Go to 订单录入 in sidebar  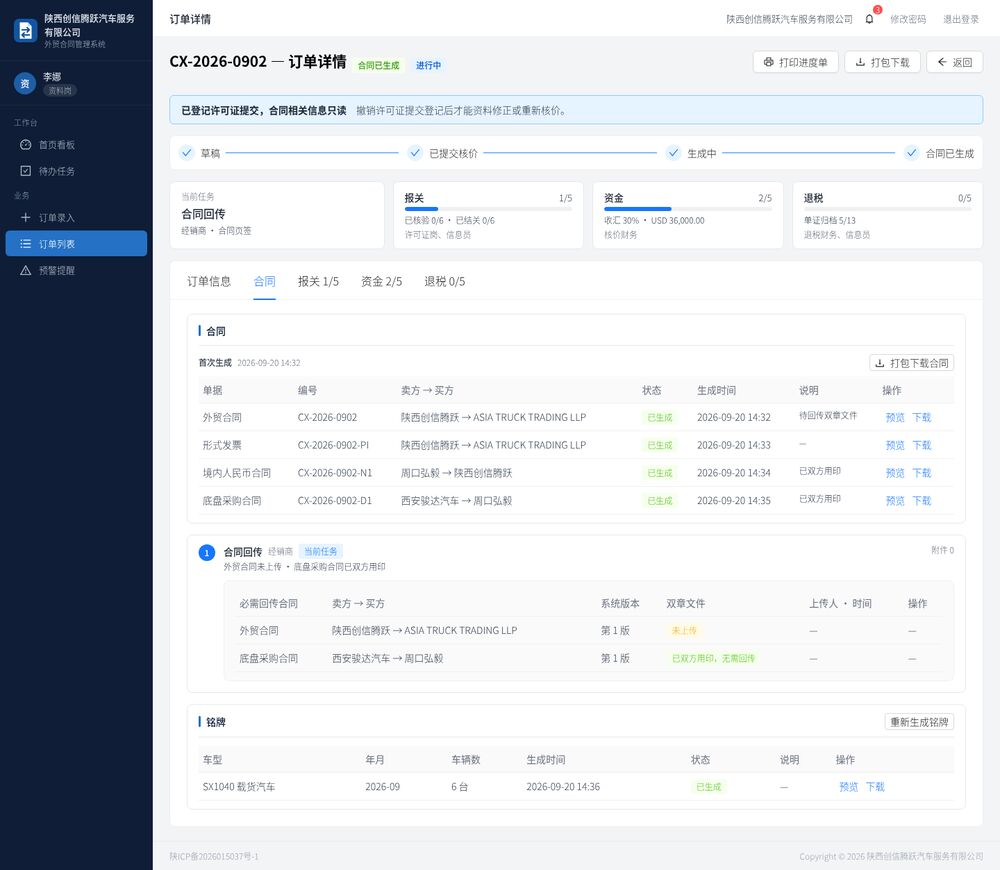point(76,218)
